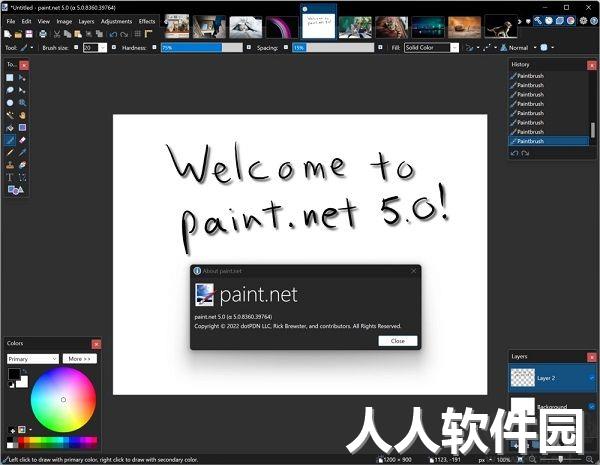The width and height of the screenshot is (600, 465).
Task: Toggle Tools window visibility icon top right
Action: [538, 21]
